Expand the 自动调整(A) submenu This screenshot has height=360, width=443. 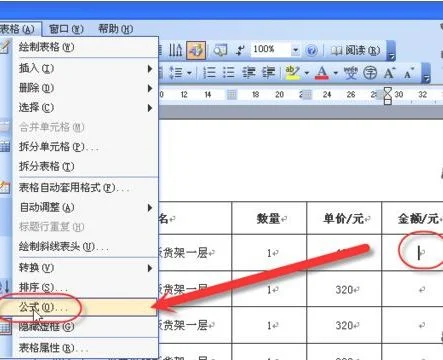pyautogui.click(x=85, y=207)
